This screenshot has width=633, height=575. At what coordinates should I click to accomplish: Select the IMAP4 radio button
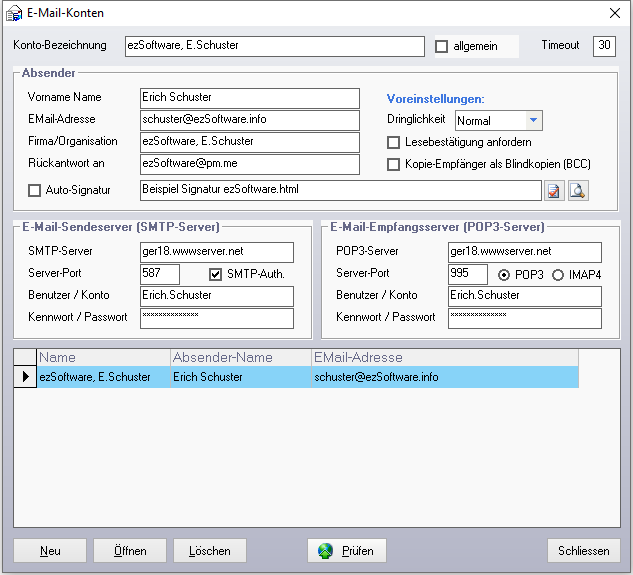point(558,274)
